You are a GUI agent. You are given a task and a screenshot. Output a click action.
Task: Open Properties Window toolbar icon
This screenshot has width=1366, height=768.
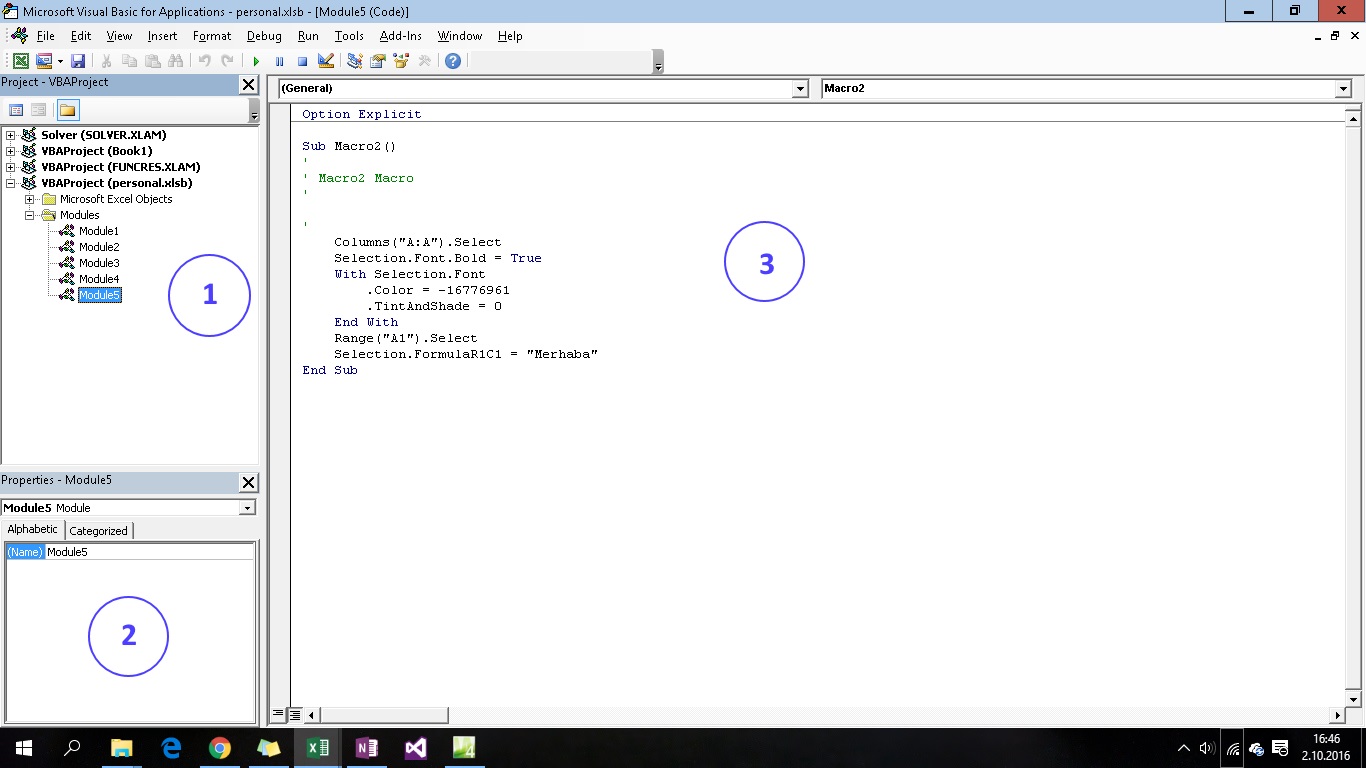(x=378, y=61)
